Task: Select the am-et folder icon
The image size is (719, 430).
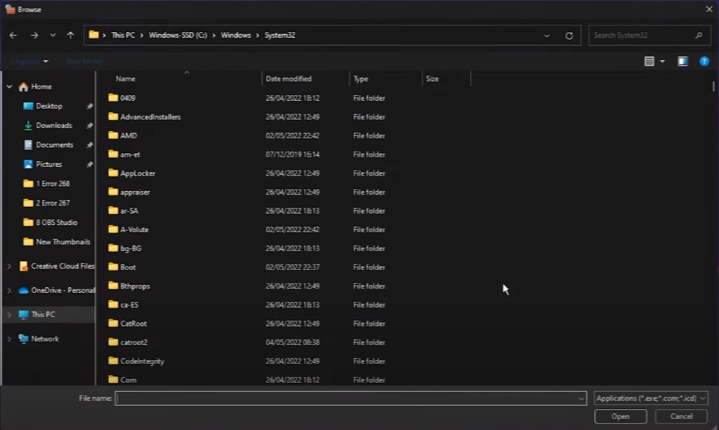Action: coord(113,154)
